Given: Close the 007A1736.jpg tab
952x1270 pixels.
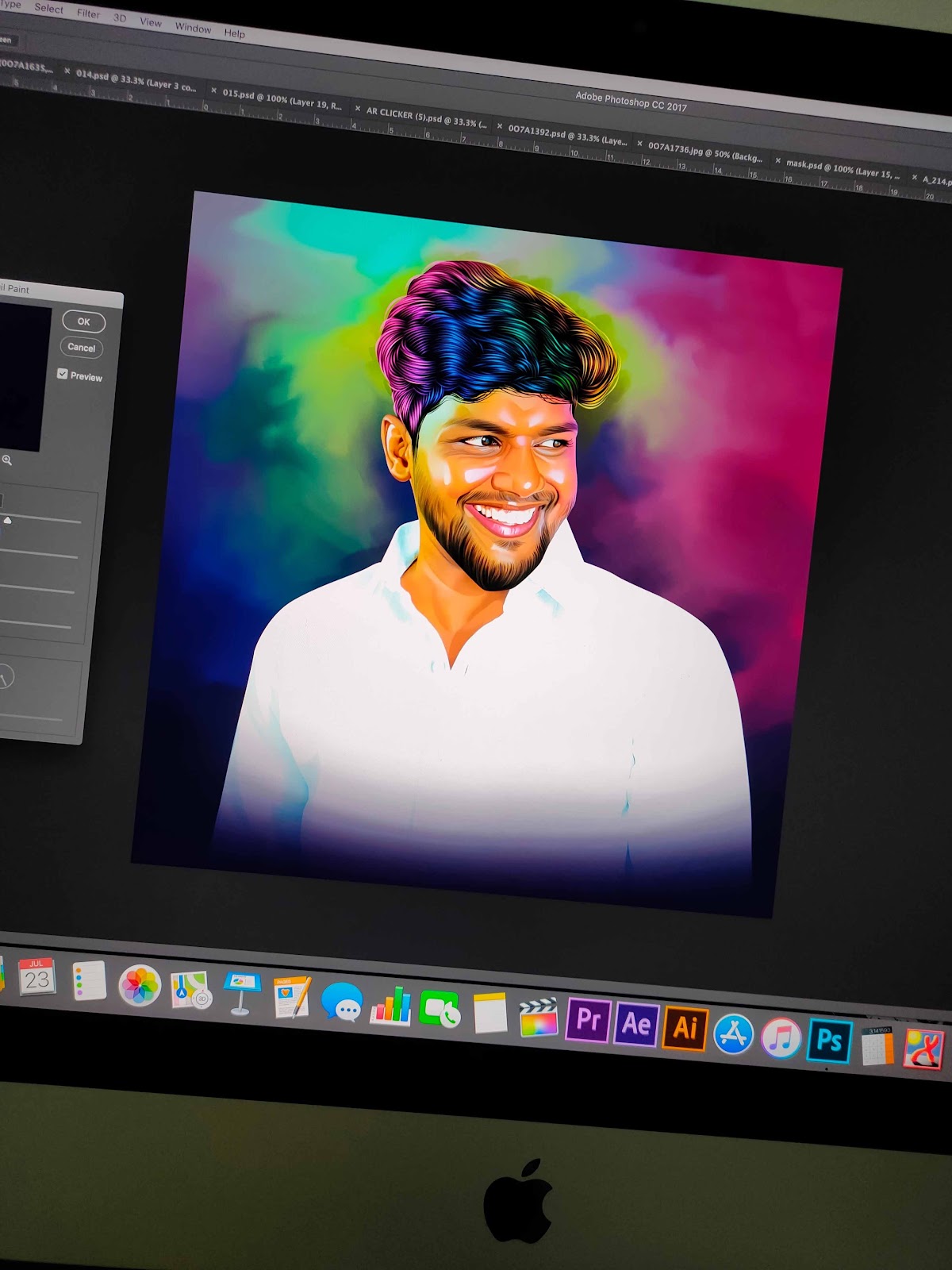Looking at the screenshot, I should click(x=639, y=144).
